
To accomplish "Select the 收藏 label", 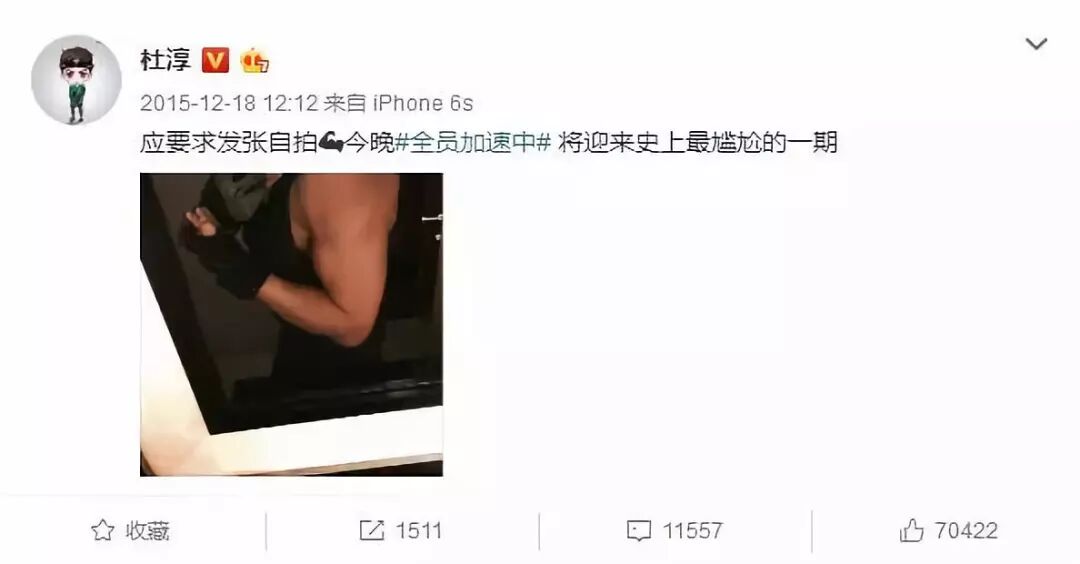I will (x=147, y=531).
